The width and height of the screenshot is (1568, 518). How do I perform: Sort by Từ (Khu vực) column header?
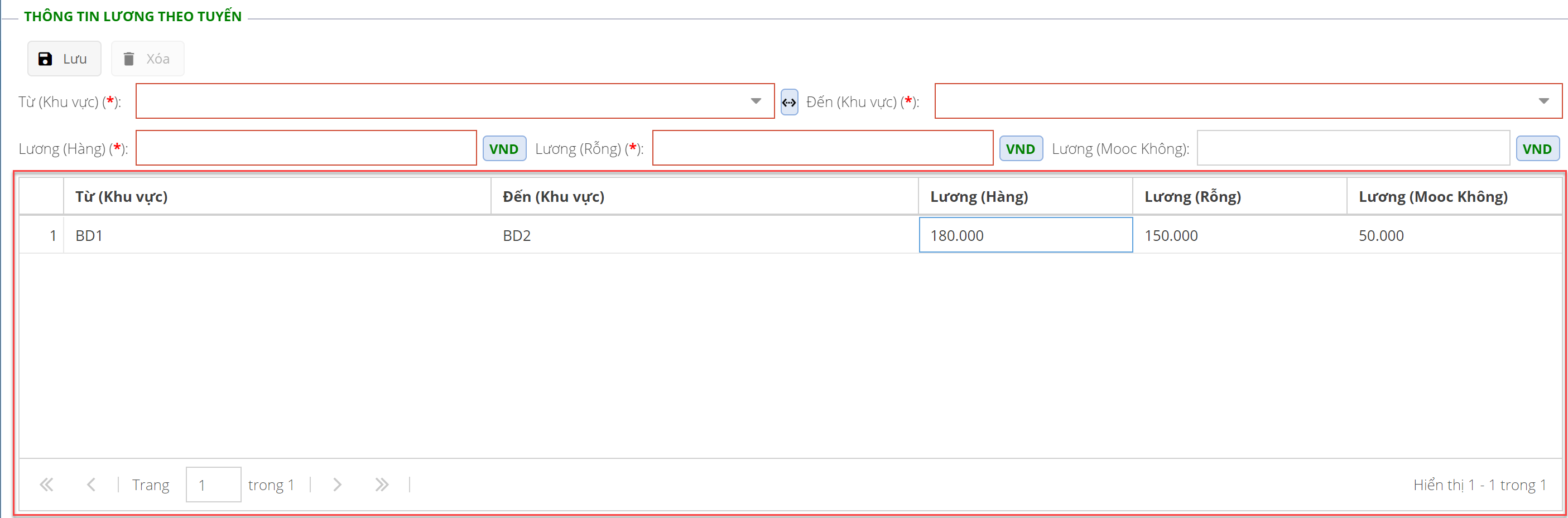(x=122, y=196)
